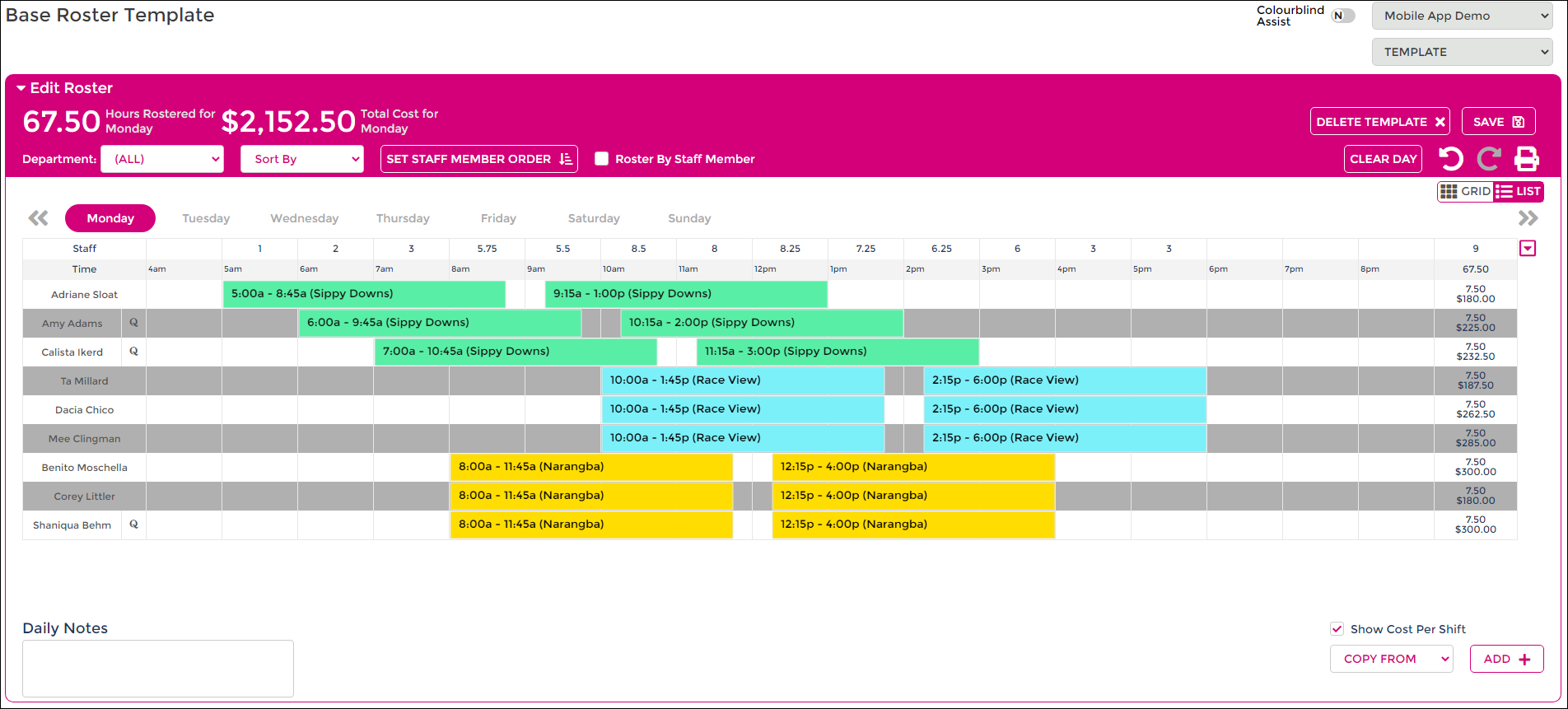
Task: Select Adriane Sloat's 9:15a - 1:00p shift
Action: pos(686,294)
